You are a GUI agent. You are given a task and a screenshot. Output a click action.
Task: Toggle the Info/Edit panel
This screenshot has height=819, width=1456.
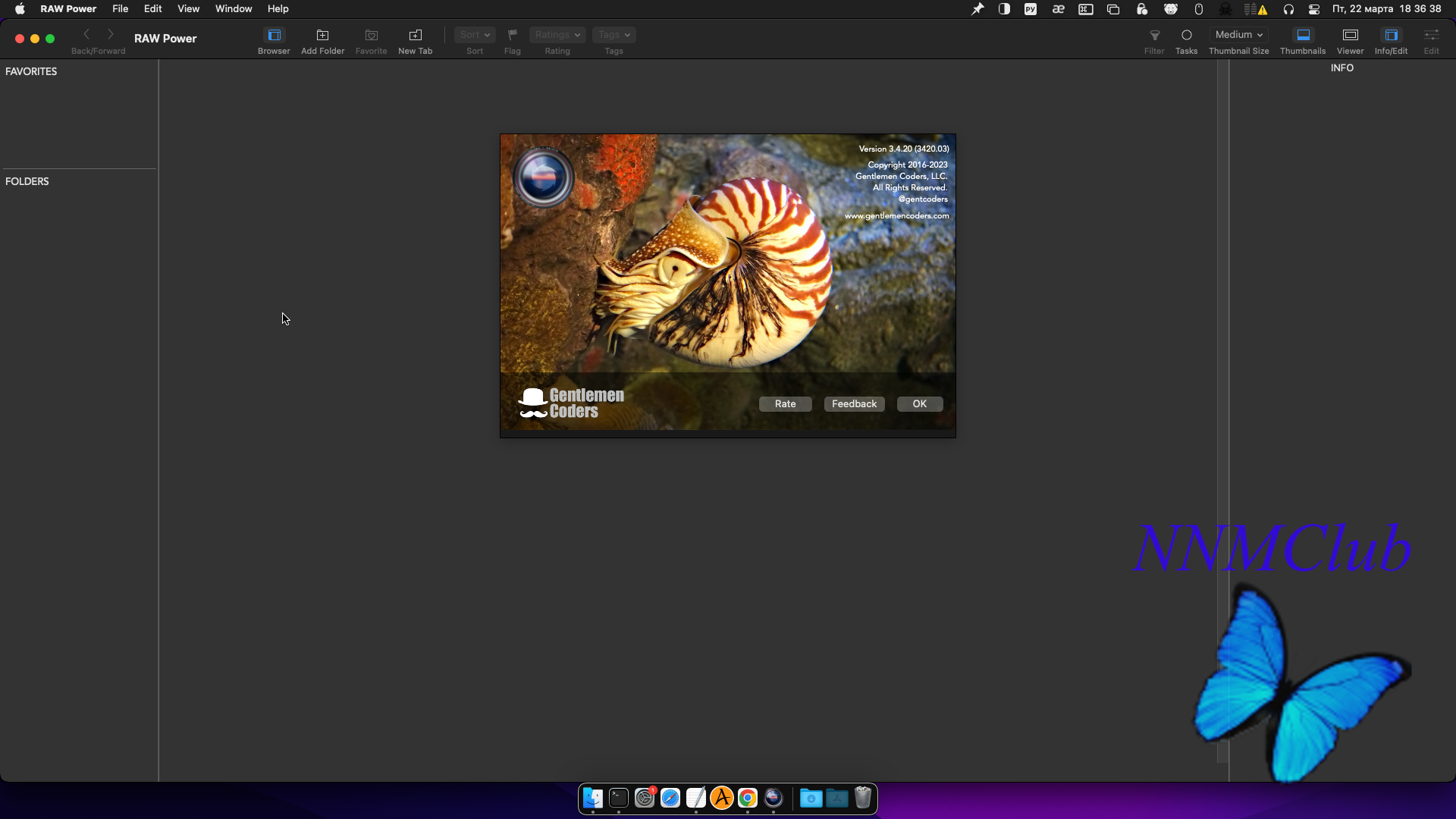point(1391,35)
